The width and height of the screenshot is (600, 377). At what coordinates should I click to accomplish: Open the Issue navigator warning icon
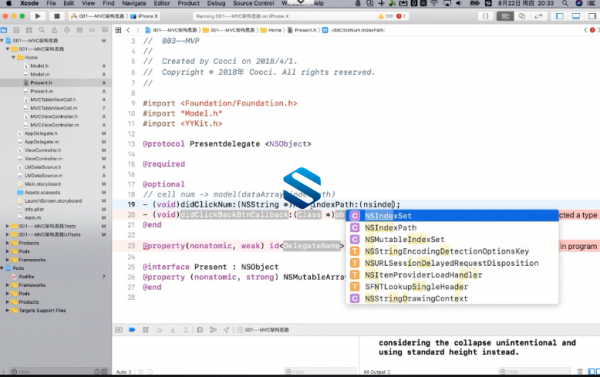(x=54, y=30)
